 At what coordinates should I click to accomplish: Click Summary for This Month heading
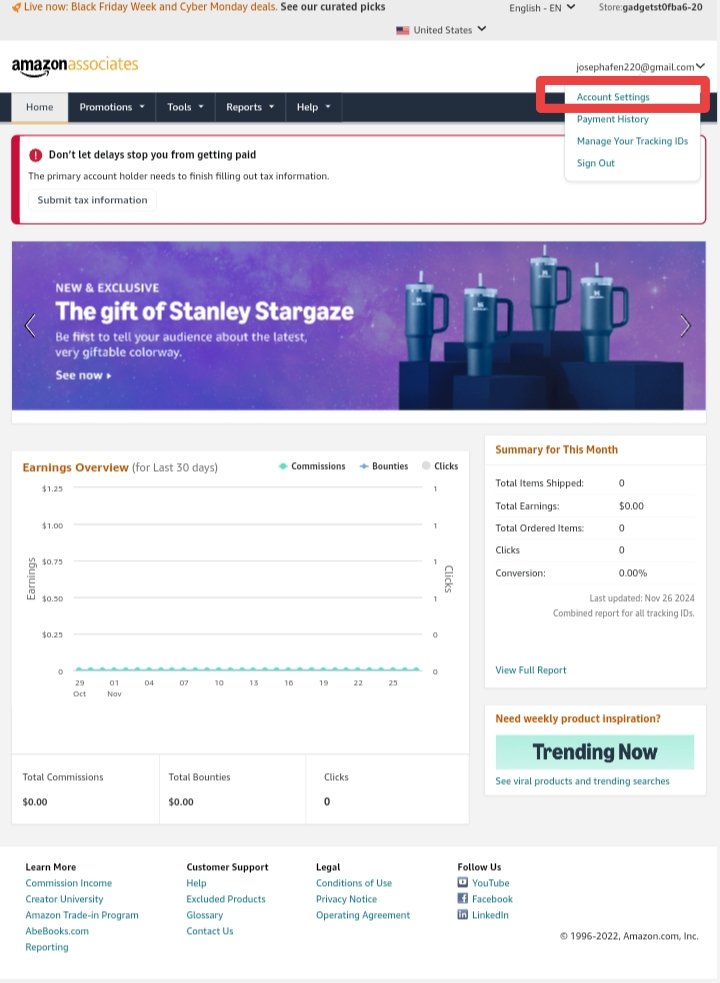point(556,449)
